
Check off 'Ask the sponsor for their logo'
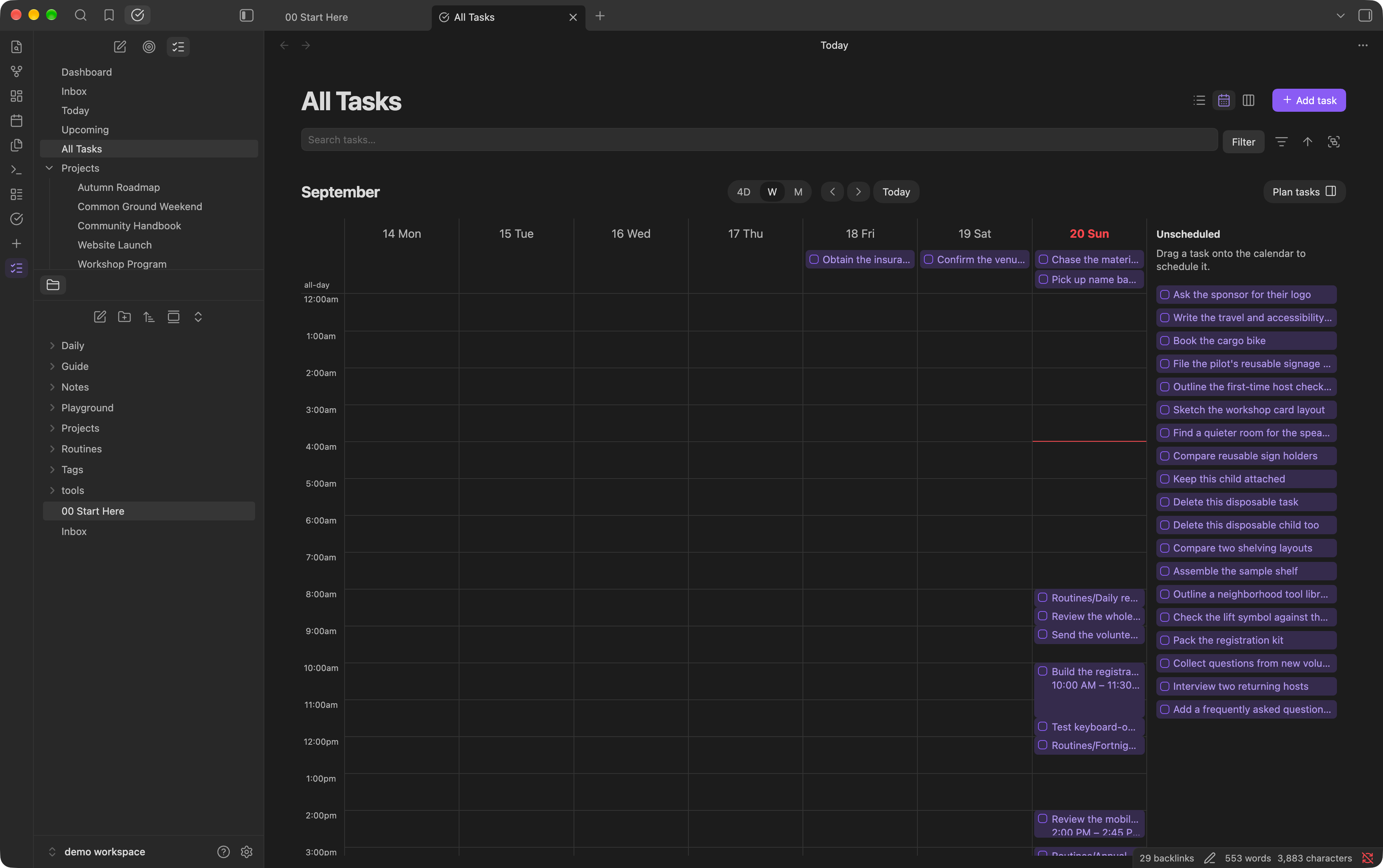pyautogui.click(x=1165, y=295)
